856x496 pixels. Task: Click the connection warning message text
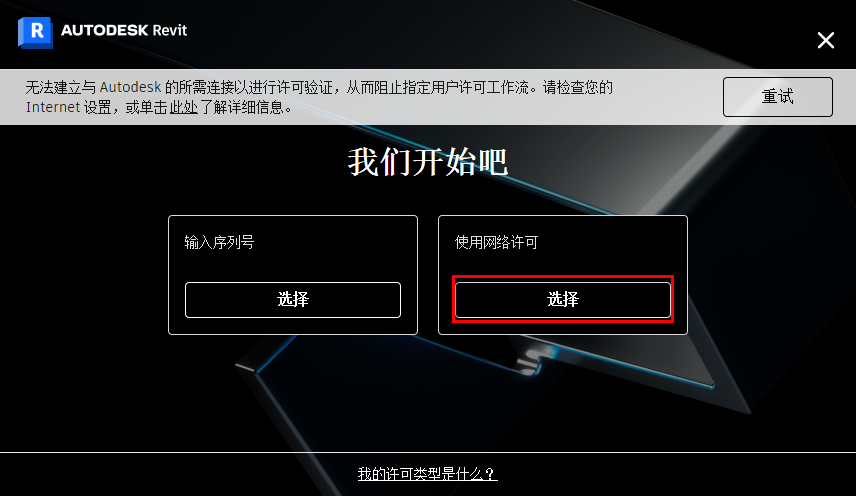point(319,97)
